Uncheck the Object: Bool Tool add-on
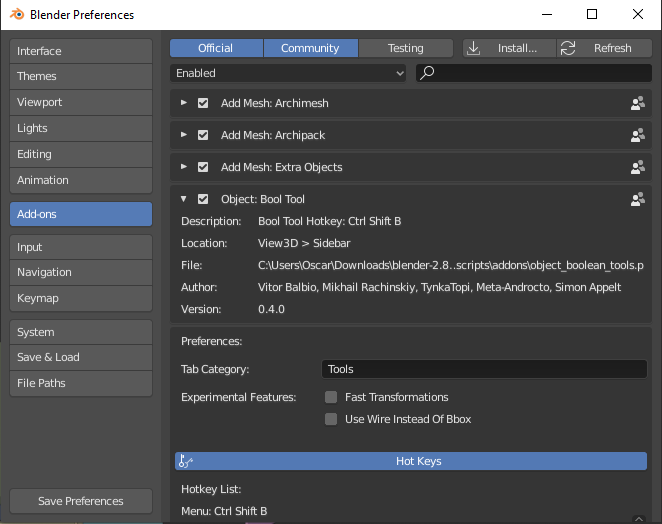This screenshot has height=524, width=662. [x=203, y=199]
